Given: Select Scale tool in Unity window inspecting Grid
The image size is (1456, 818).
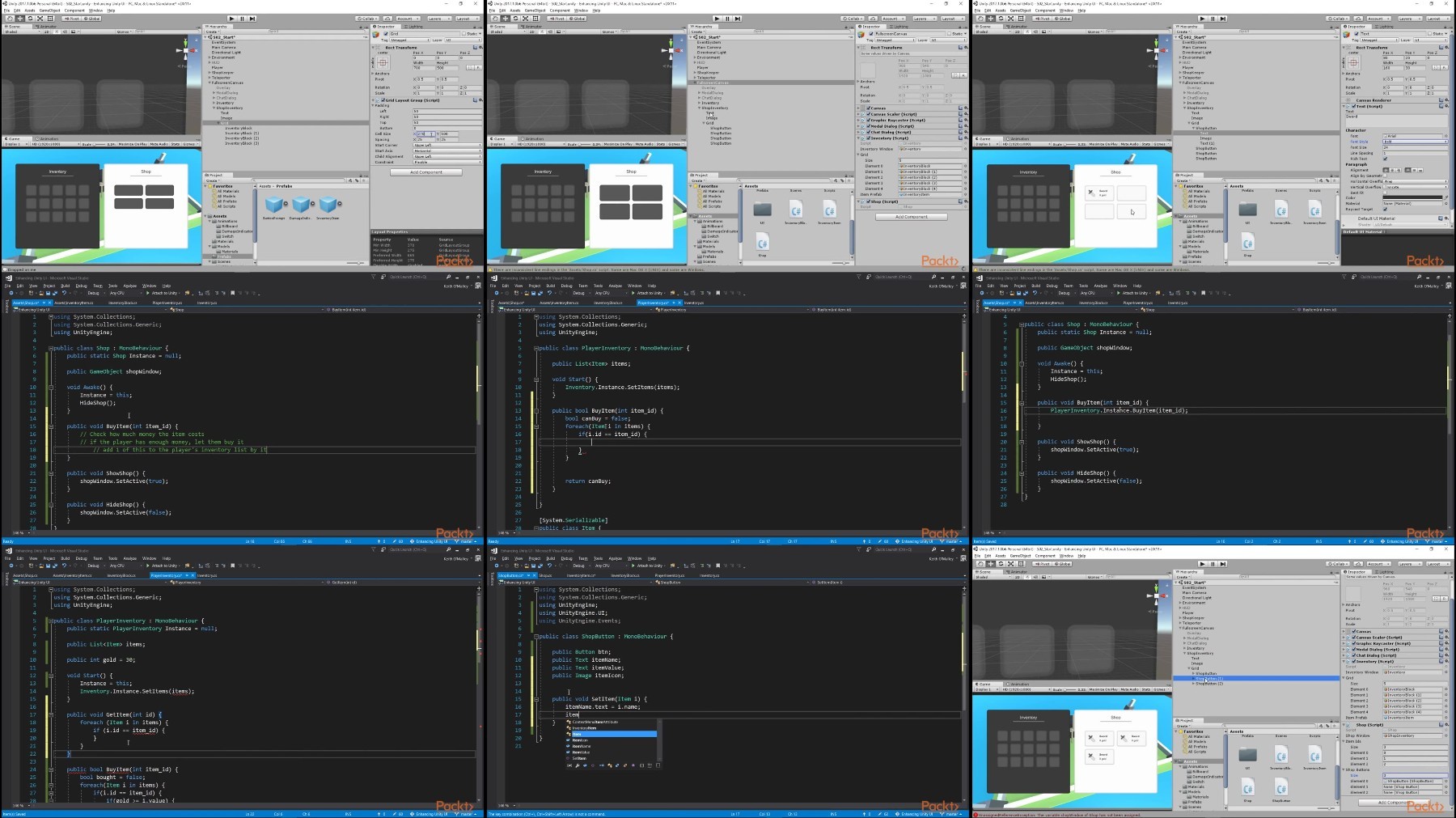Looking at the screenshot, I should click(40, 19).
